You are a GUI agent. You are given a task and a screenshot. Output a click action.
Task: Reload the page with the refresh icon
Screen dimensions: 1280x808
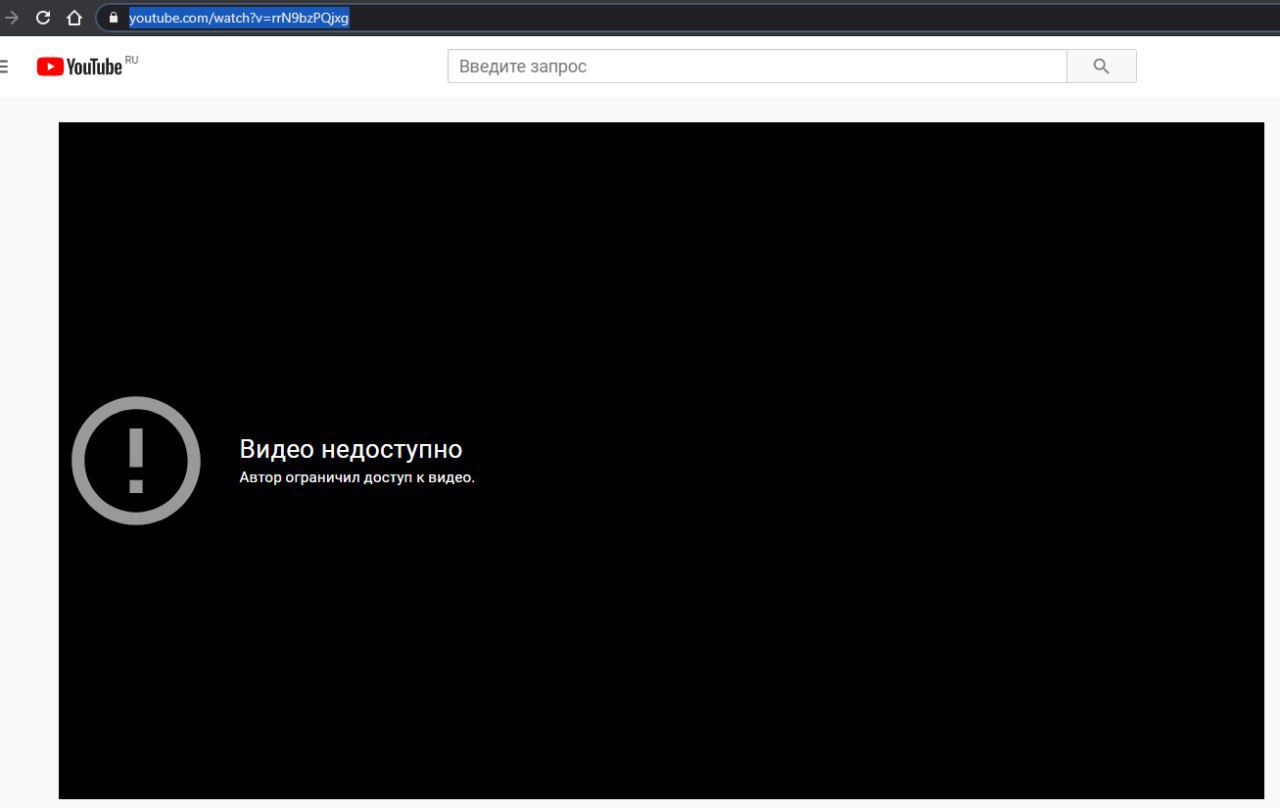click(x=43, y=17)
